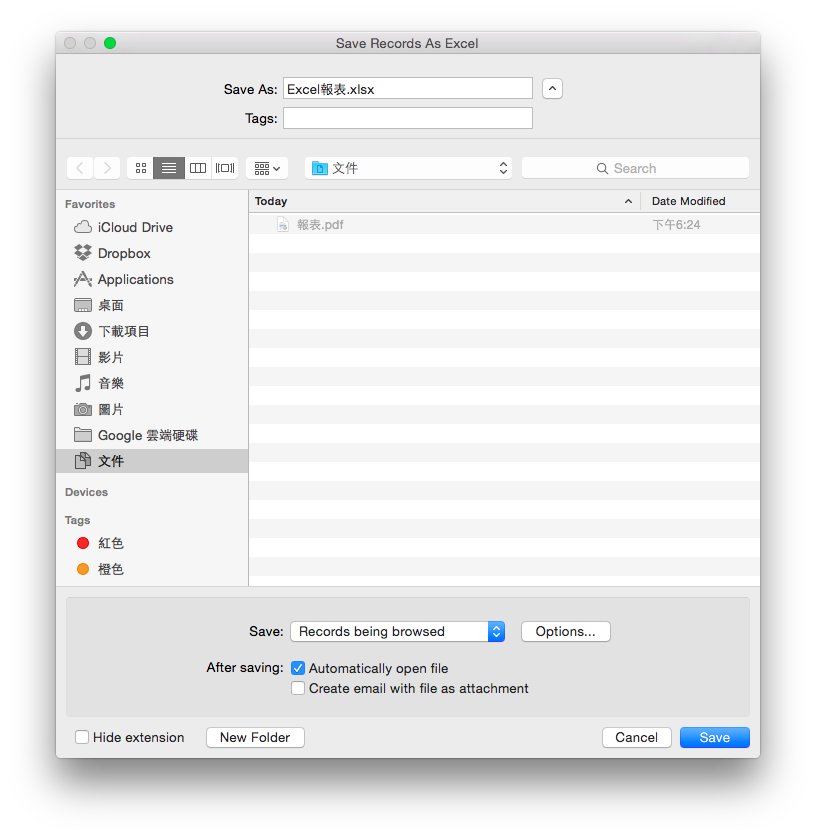The width and height of the screenshot is (816, 838).
Task: Open 下載項目 downloads in sidebar
Action: 152,331
